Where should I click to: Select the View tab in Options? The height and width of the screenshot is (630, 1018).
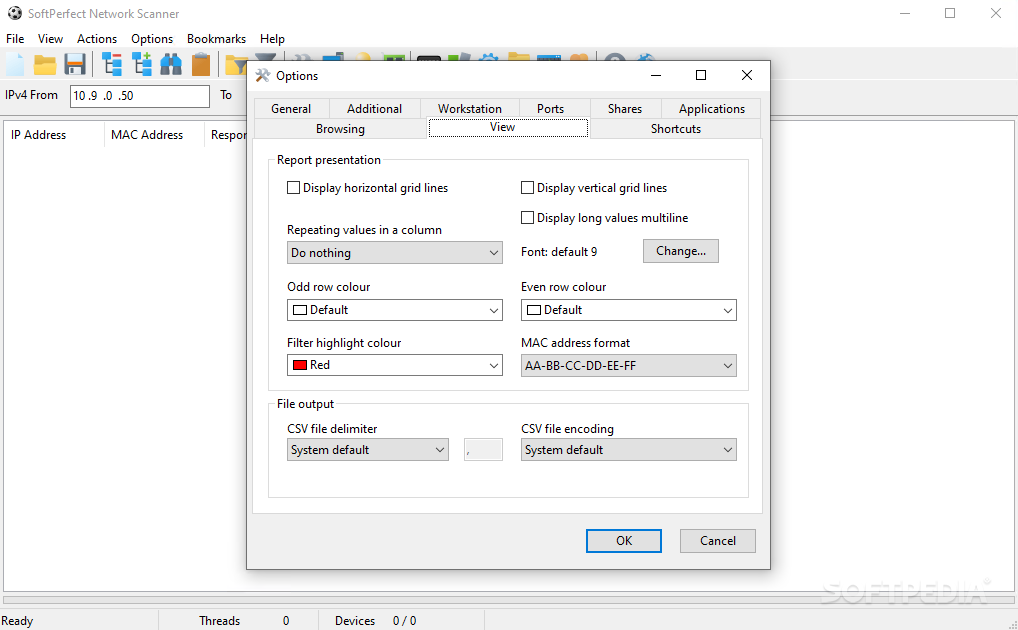(508, 127)
